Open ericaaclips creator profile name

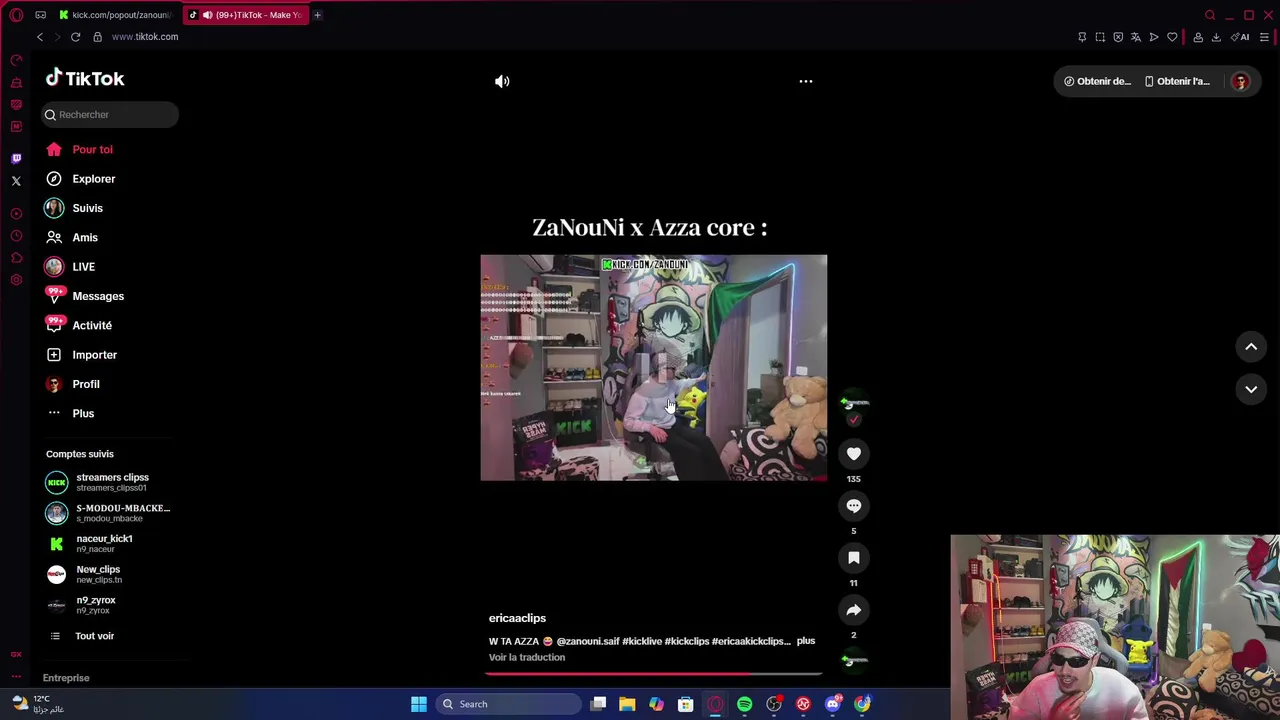pyautogui.click(x=517, y=618)
